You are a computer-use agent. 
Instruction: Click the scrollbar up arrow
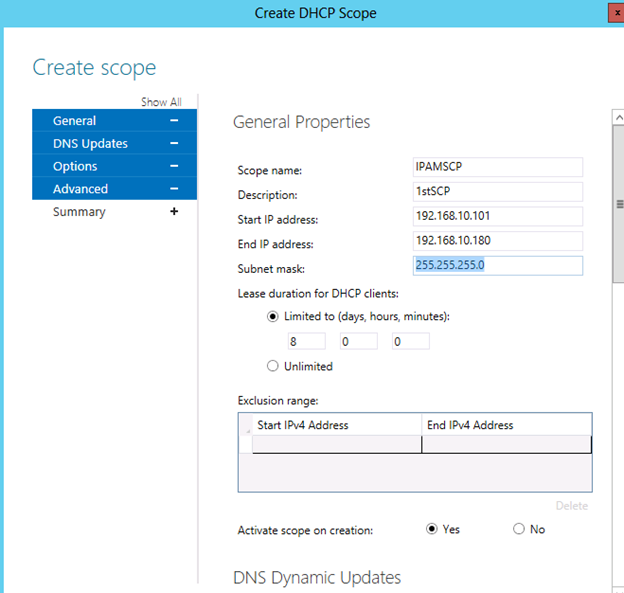[x=618, y=117]
